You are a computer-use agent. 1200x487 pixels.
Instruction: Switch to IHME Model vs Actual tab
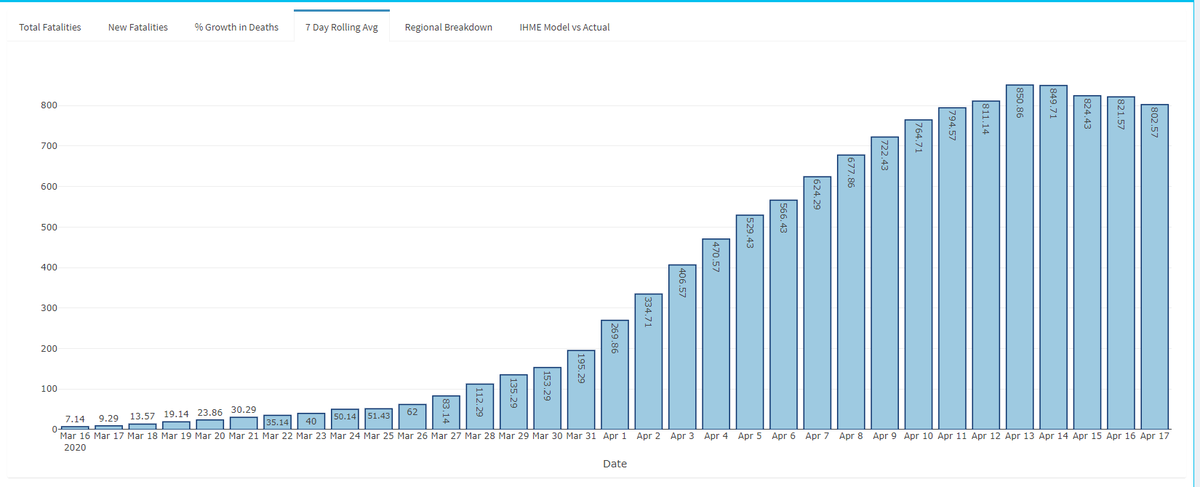pos(565,27)
